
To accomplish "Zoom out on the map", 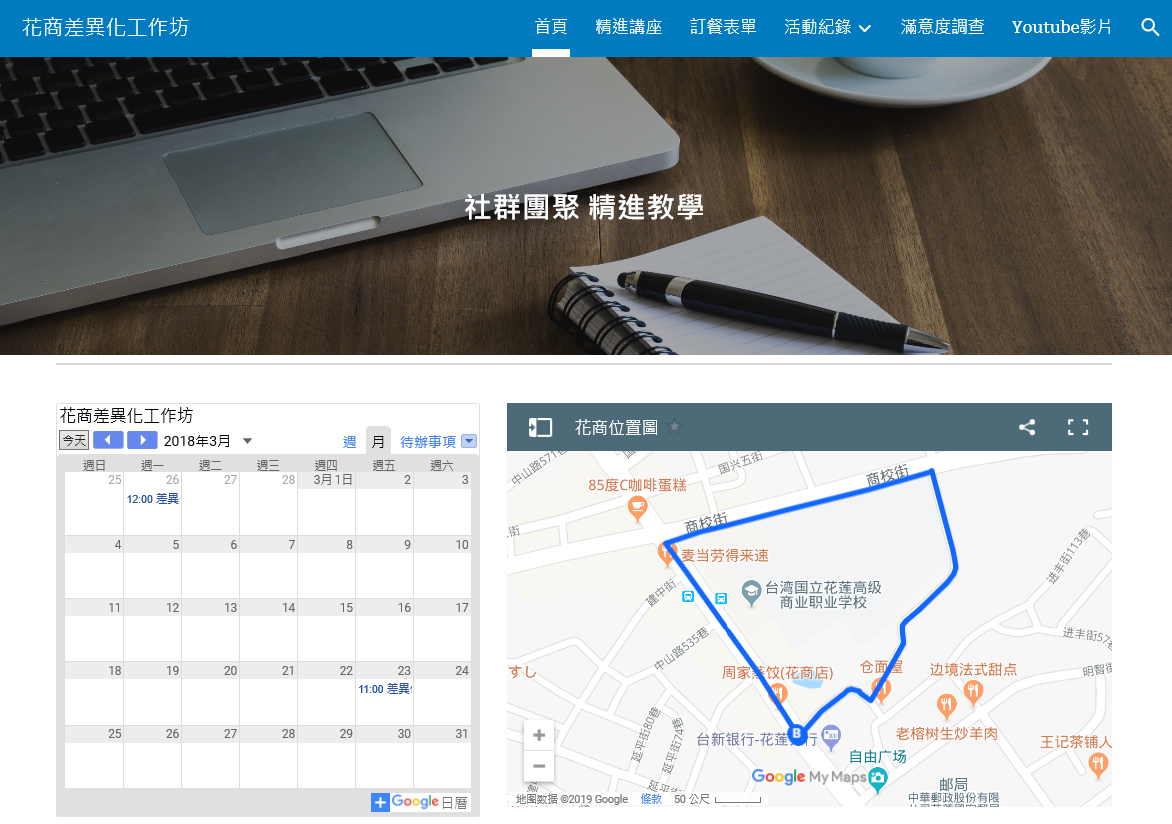I will (x=539, y=766).
